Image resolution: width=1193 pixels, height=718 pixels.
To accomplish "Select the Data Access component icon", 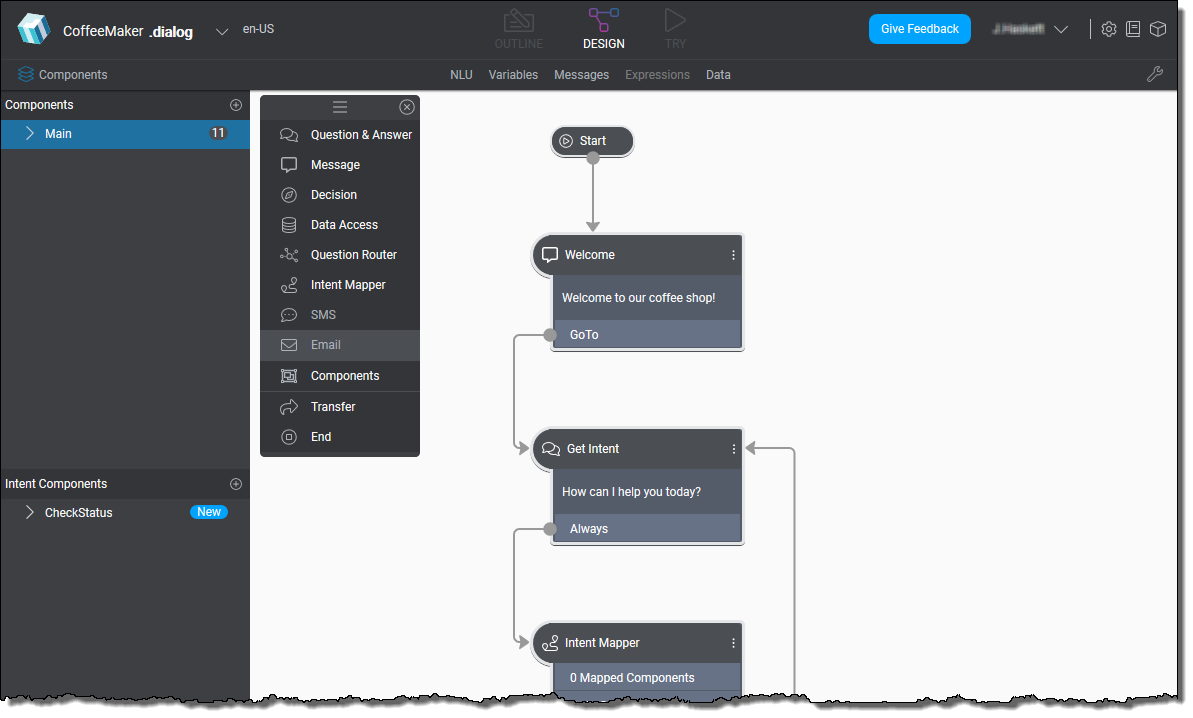I will (289, 224).
